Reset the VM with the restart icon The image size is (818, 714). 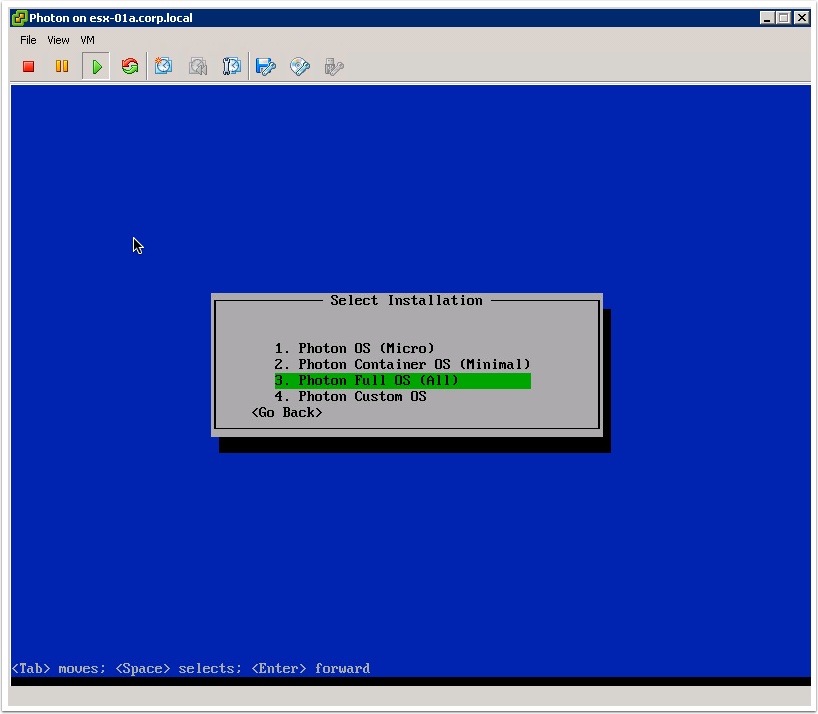[130, 67]
